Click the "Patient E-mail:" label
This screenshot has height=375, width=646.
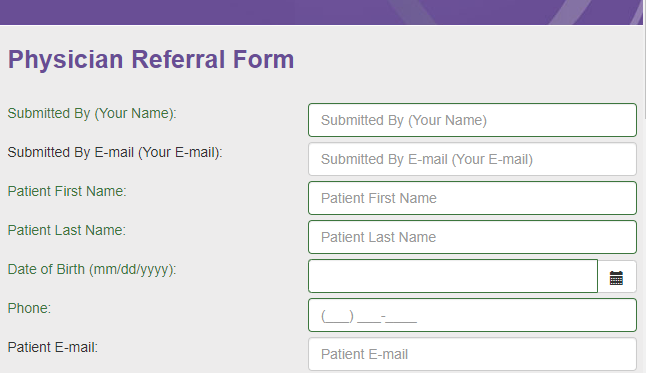click(53, 347)
